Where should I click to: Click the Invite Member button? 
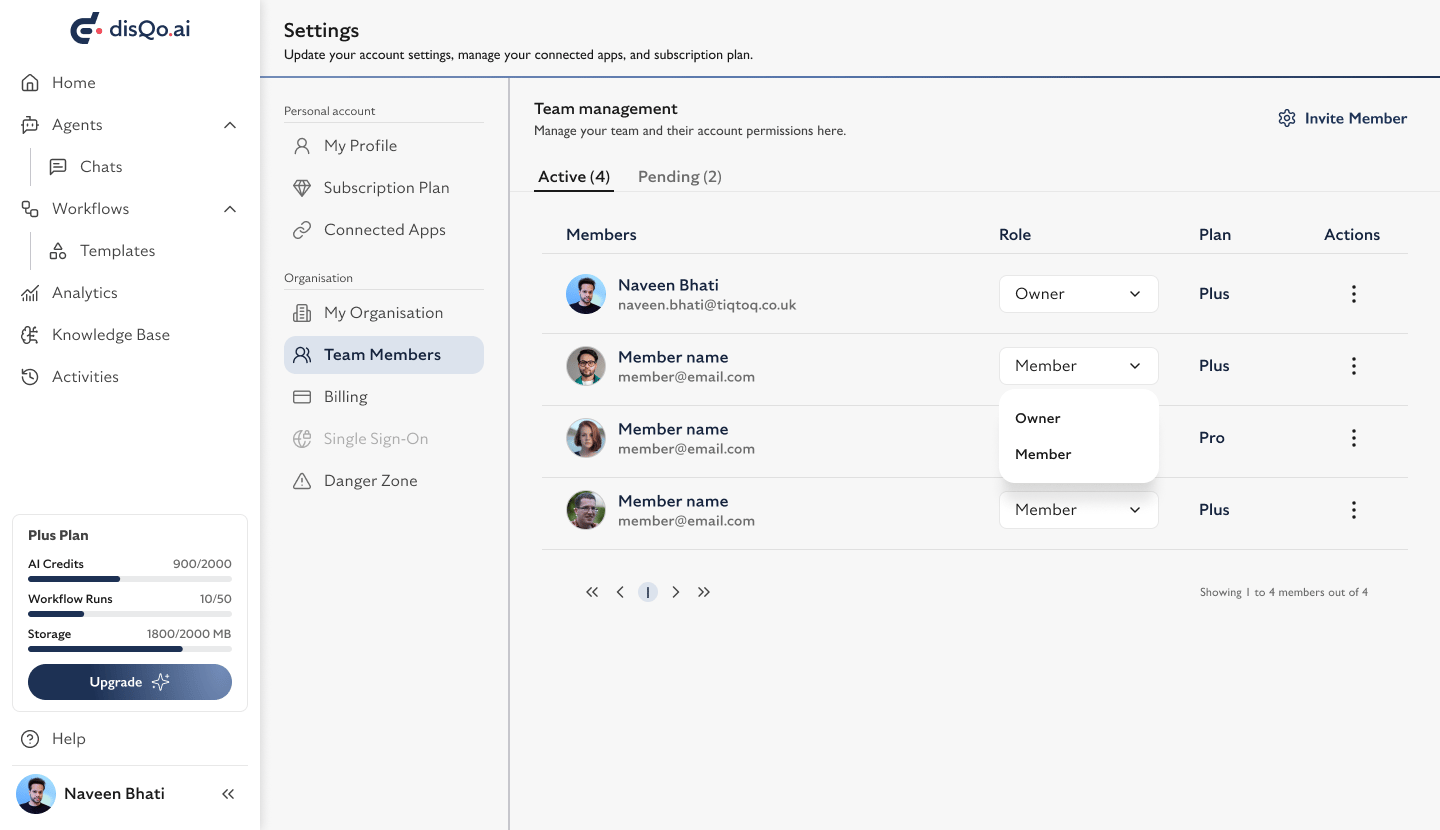tap(1343, 118)
